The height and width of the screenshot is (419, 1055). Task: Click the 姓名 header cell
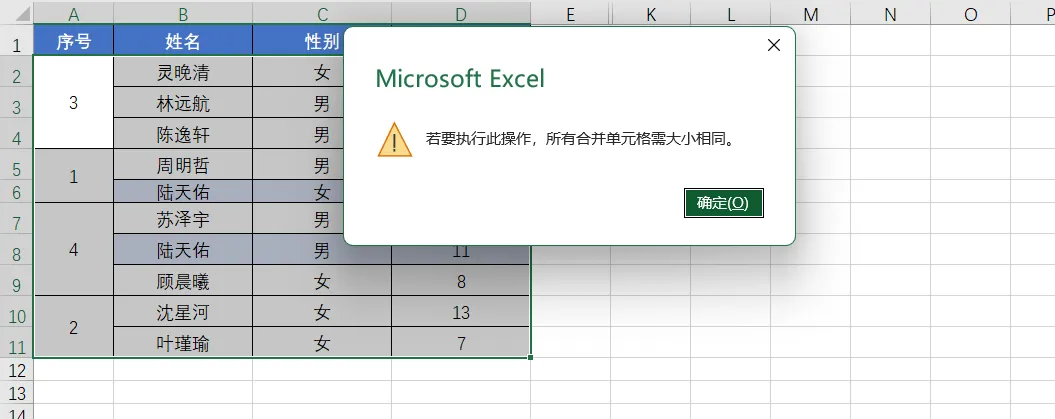coord(183,40)
